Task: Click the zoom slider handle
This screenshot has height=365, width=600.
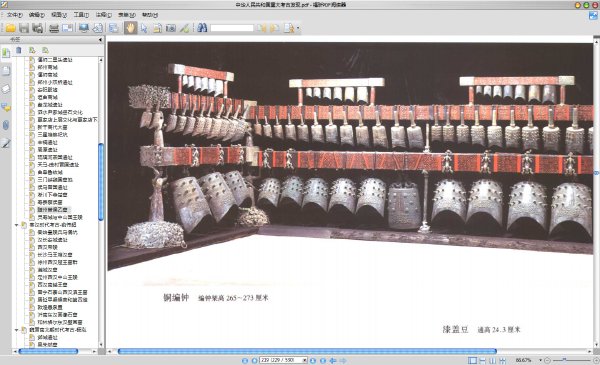Action: (564, 360)
